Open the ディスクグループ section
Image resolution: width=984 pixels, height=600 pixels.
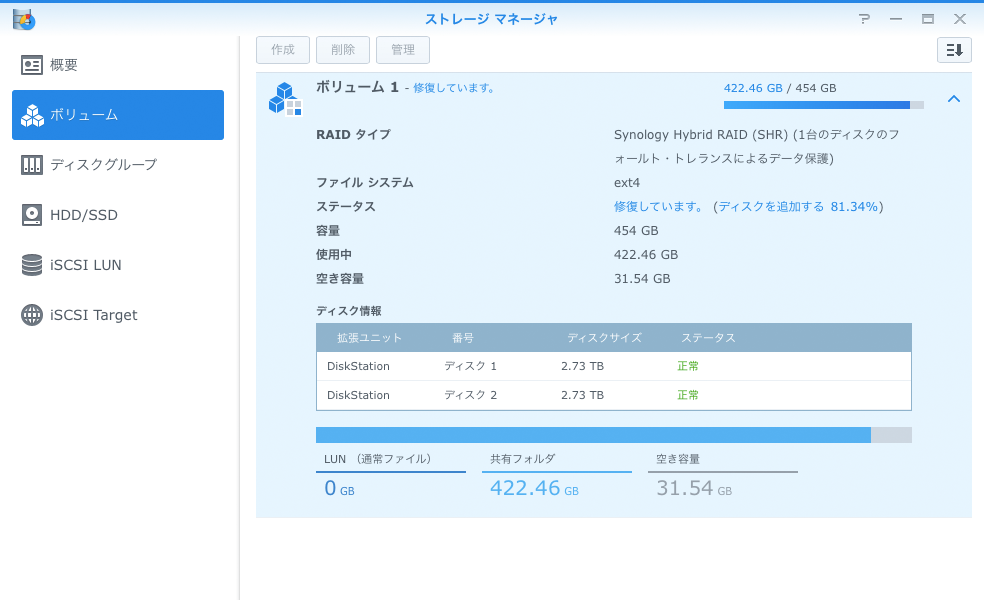pos(118,164)
